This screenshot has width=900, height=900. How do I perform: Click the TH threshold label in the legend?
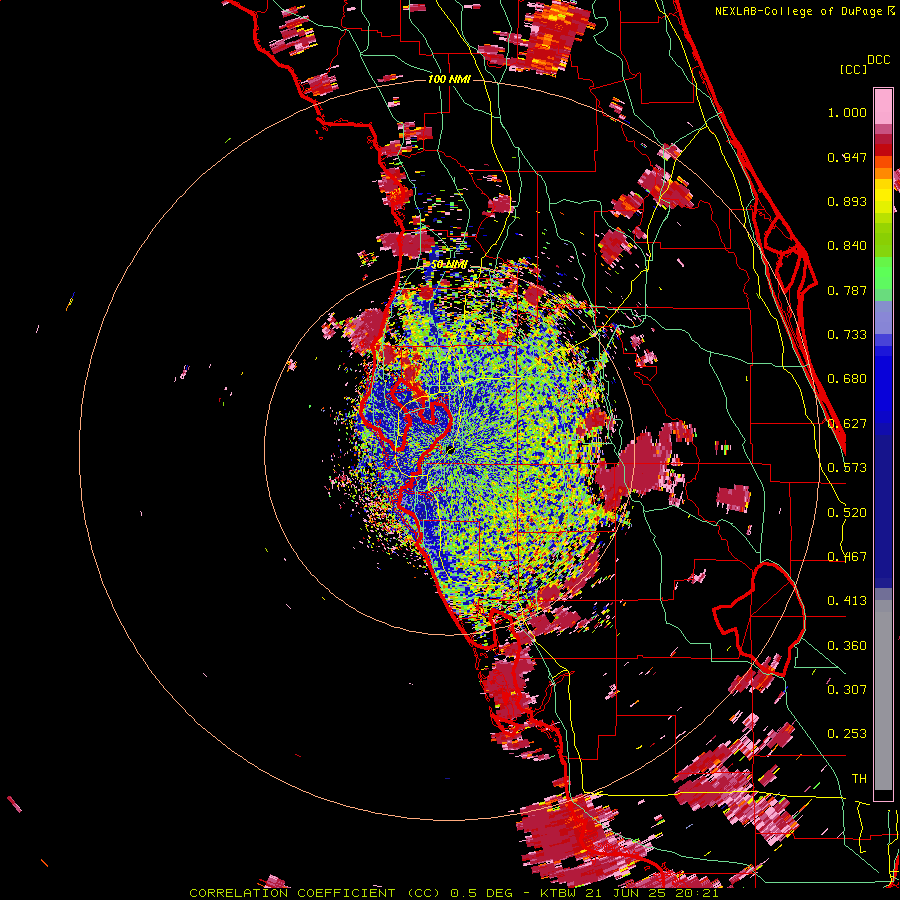coord(859,779)
